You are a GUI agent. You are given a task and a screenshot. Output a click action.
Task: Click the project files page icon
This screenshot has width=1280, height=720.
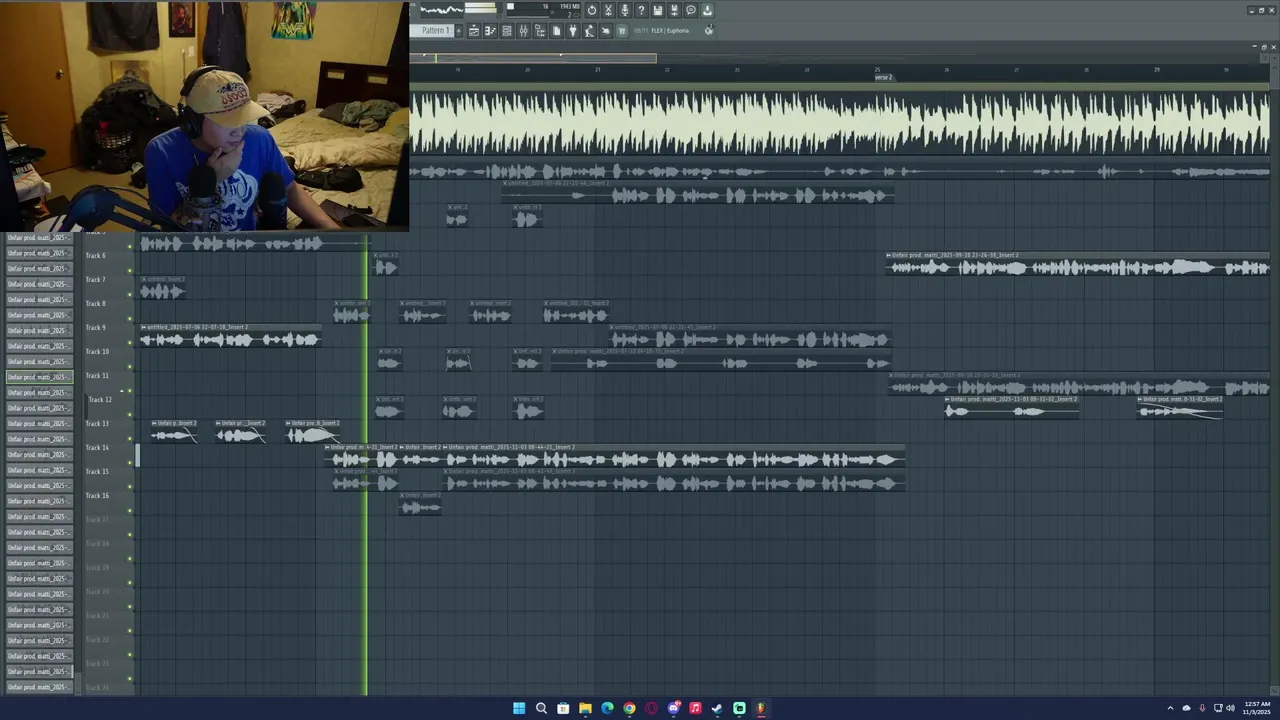point(556,31)
